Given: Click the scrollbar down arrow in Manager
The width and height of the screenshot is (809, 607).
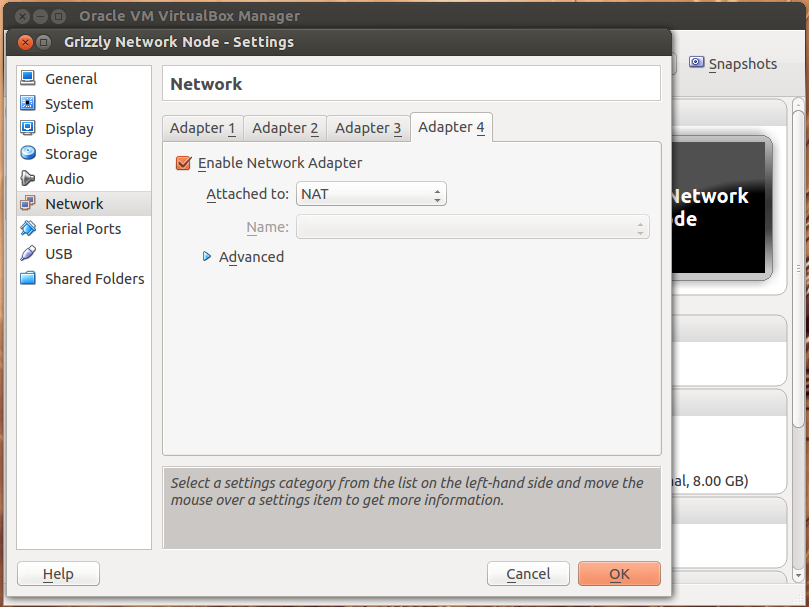Looking at the screenshot, I should pyautogui.click(x=798, y=575).
